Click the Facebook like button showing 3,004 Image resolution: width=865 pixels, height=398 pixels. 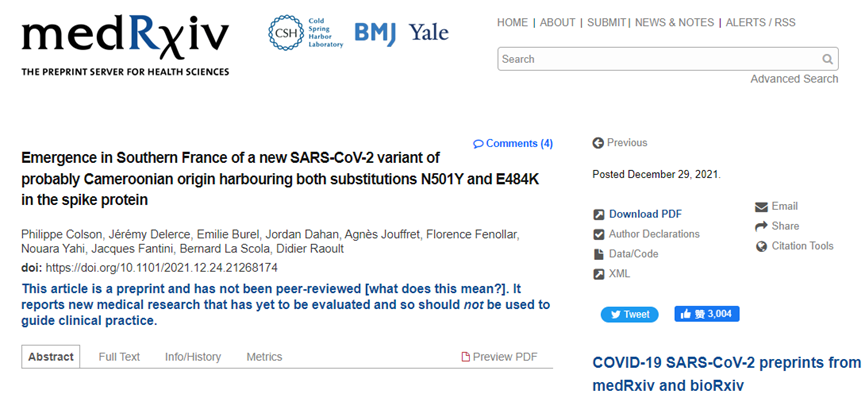[707, 314]
